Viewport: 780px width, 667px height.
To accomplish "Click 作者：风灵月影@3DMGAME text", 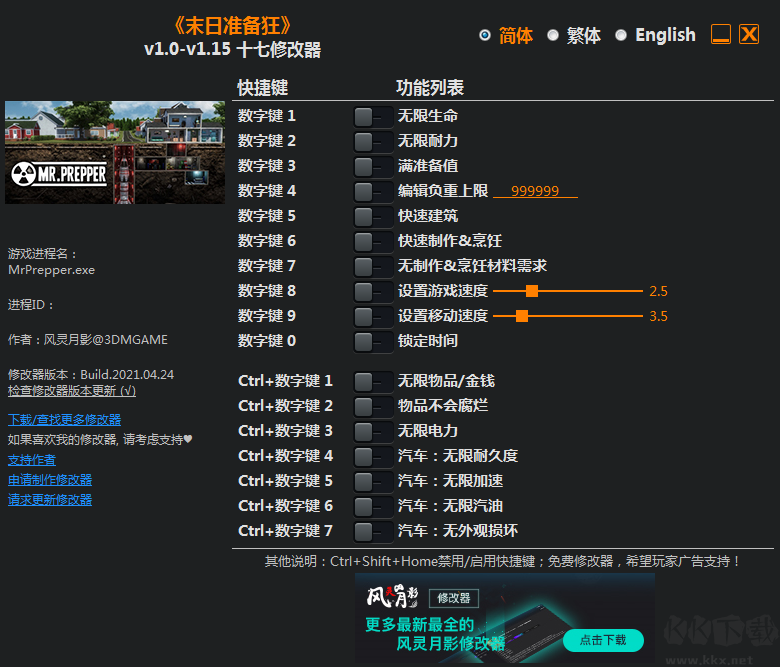I will [88, 340].
